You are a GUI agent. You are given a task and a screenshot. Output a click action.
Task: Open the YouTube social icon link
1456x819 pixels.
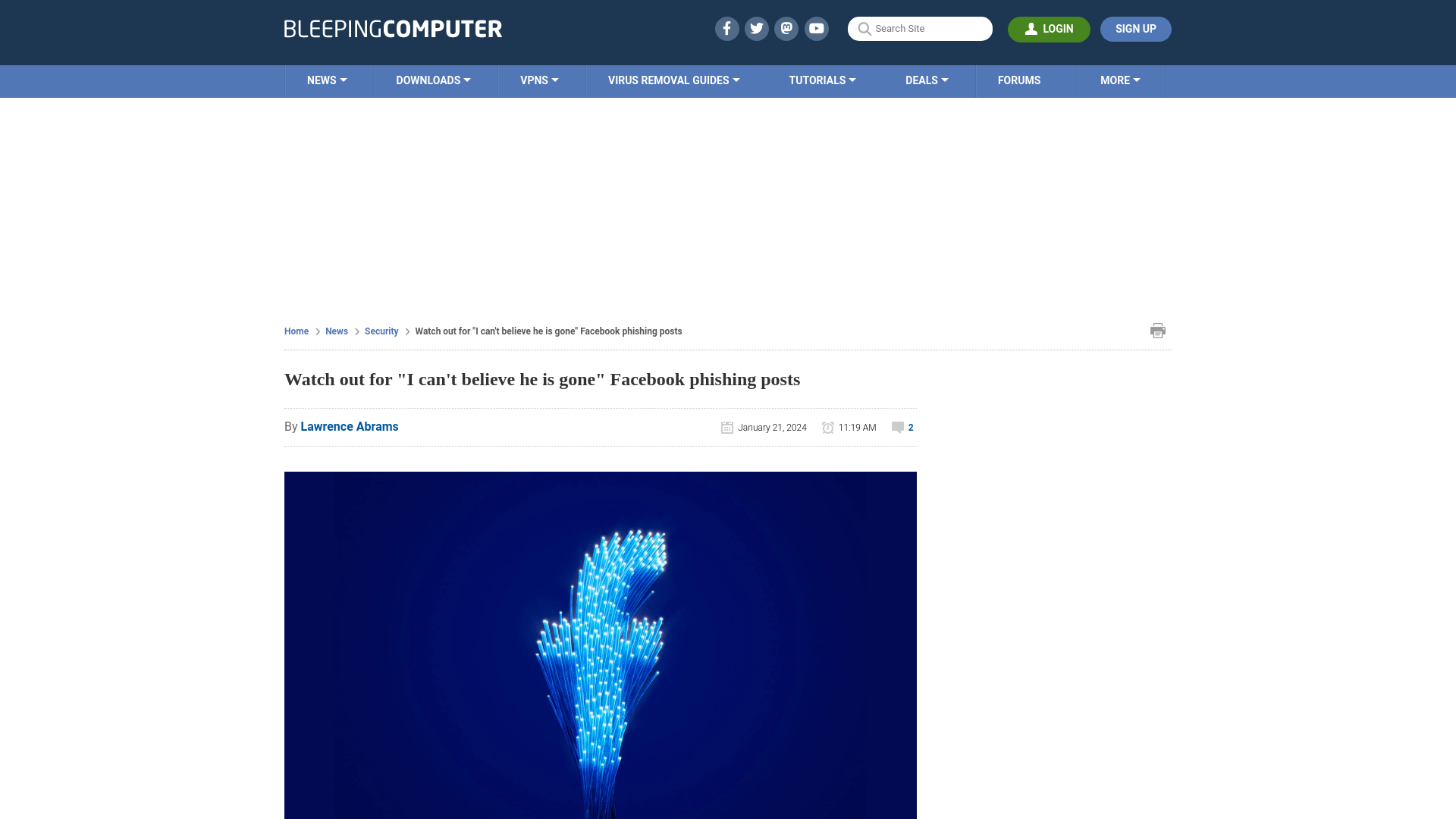[817, 28]
